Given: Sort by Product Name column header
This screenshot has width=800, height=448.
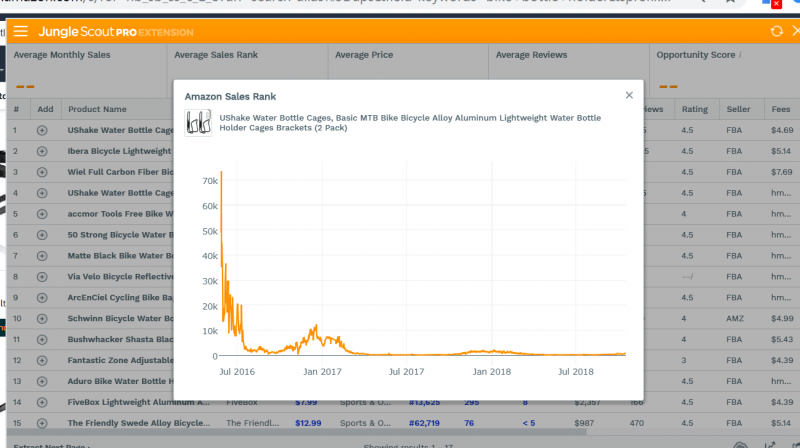Looking at the screenshot, I should point(97,109).
